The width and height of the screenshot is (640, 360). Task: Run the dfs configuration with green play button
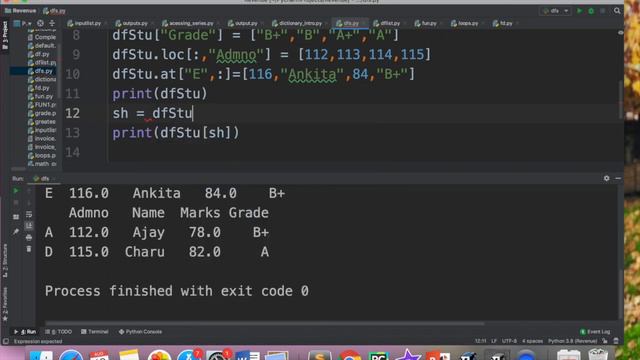pos(579,11)
